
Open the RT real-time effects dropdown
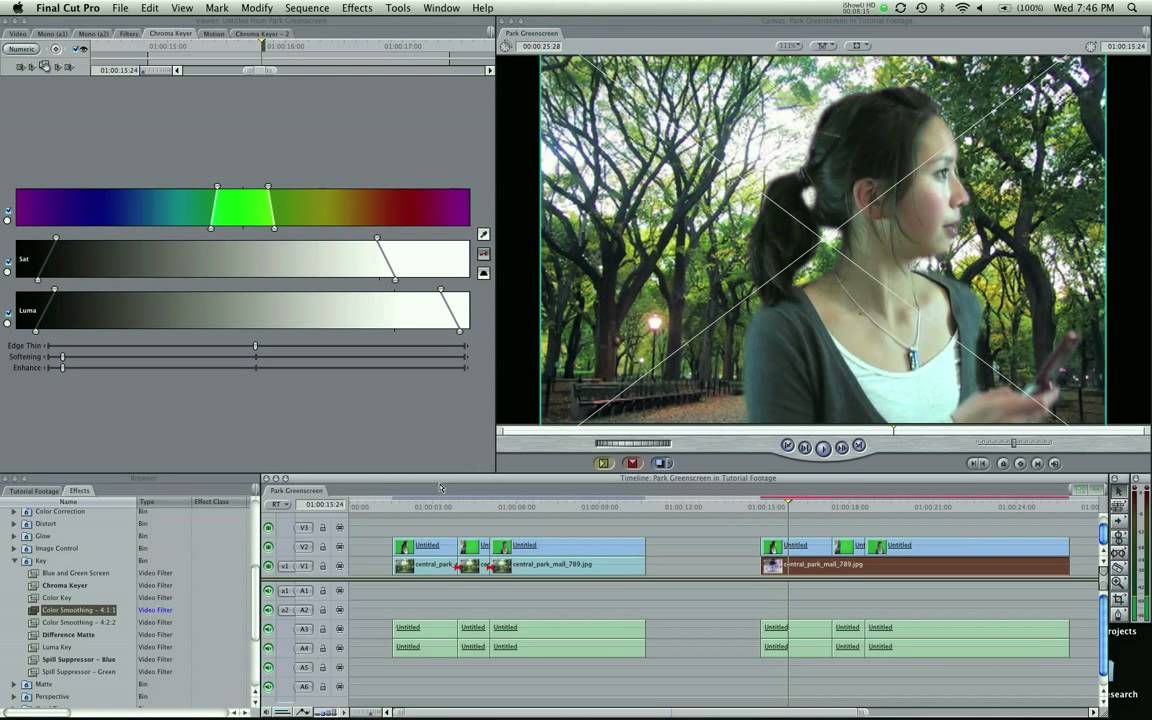point(278,505)
